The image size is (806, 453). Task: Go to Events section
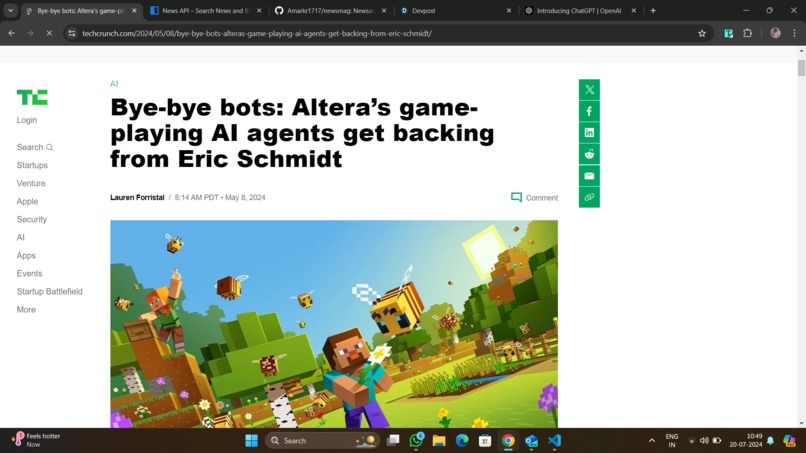pyautogui.click(x=29, y=273)
